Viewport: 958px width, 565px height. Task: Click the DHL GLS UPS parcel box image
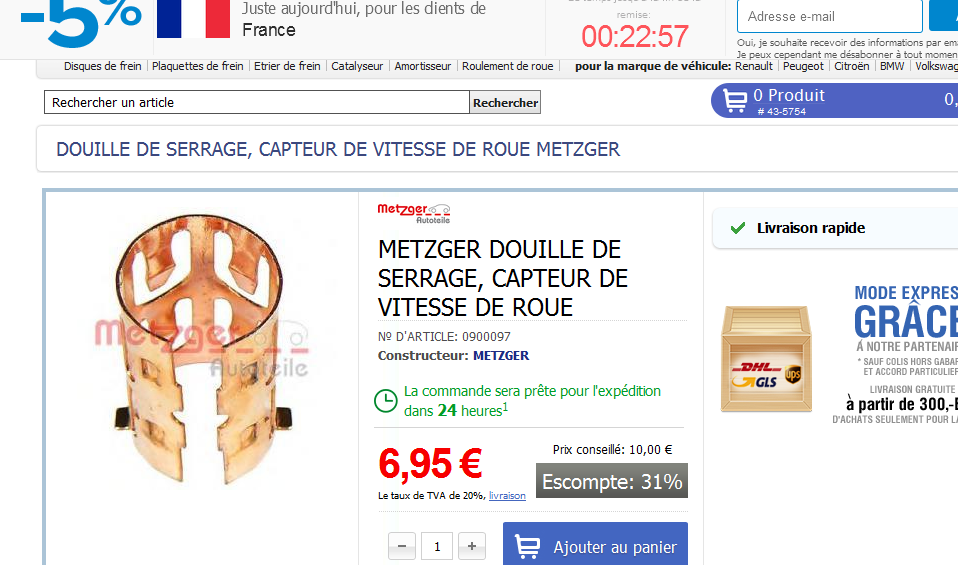(x=767, y=358)
